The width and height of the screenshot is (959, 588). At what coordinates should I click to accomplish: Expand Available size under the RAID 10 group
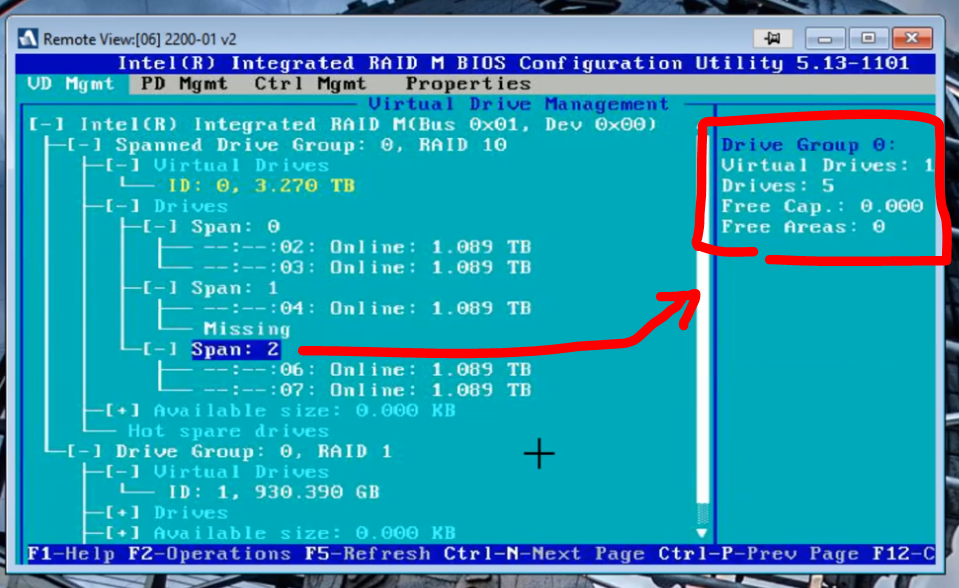pos(122,411)
